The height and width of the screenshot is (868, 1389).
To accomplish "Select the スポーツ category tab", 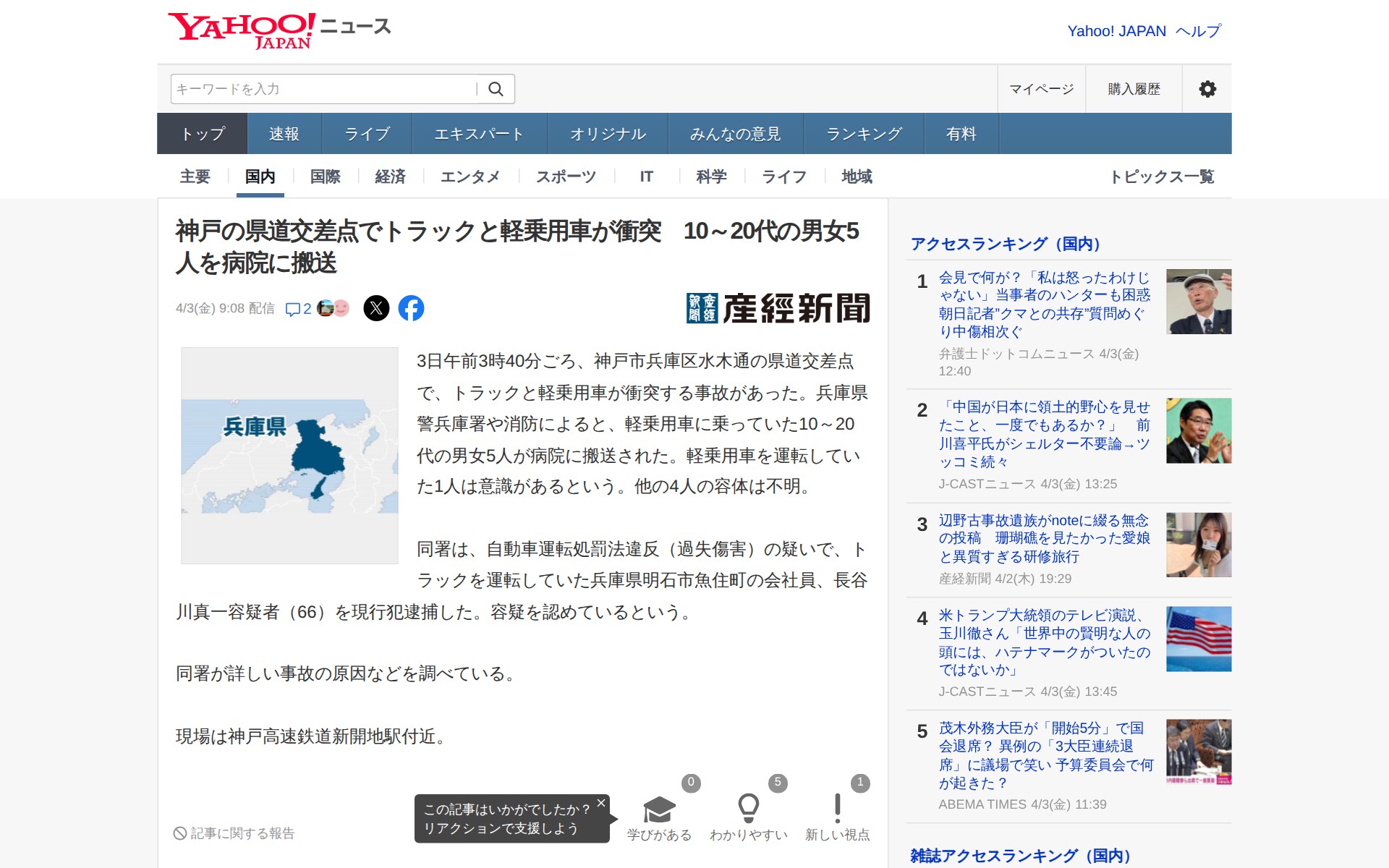I will tap(566, 176).
